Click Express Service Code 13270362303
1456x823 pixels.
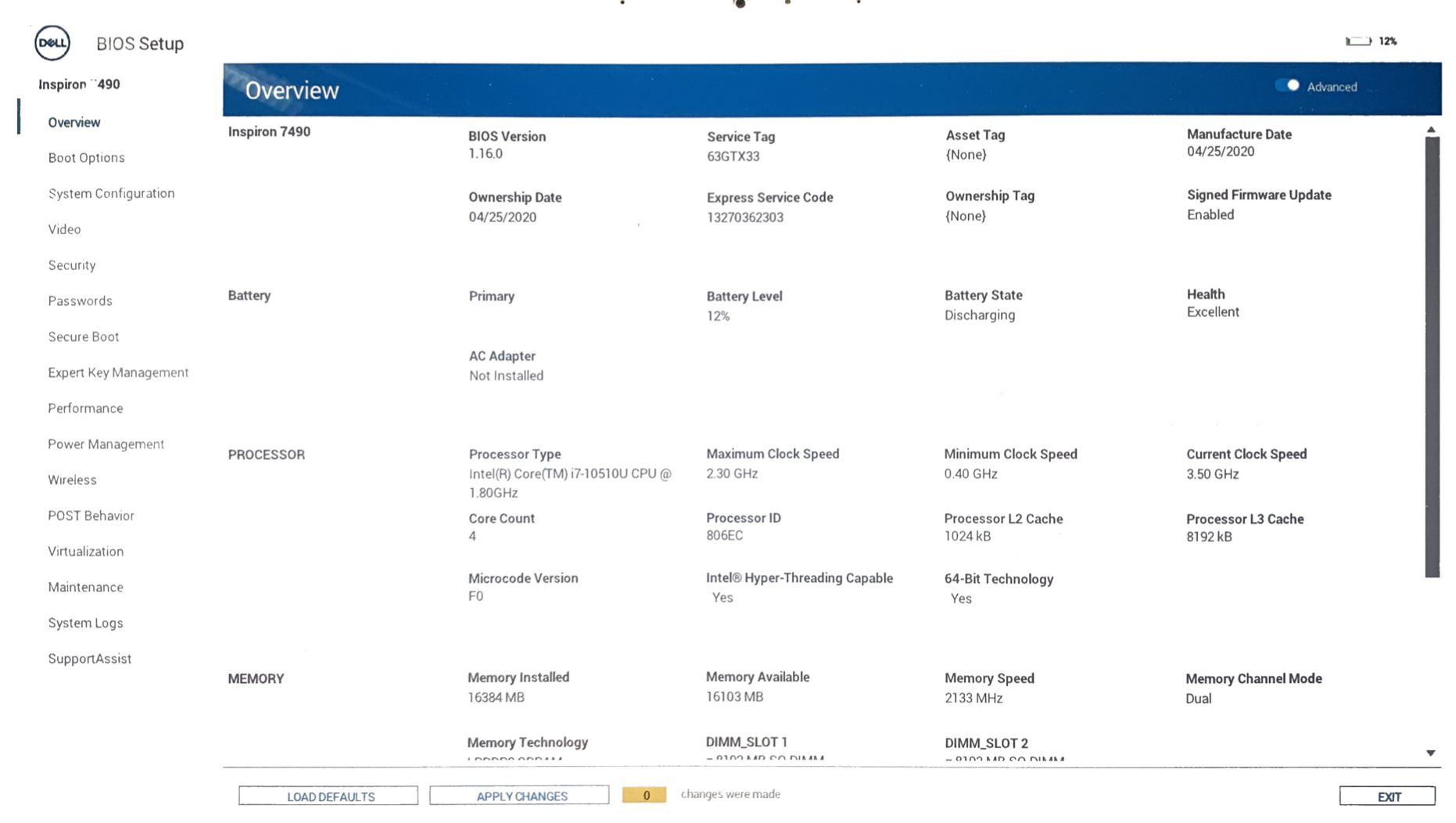pyautogui.click(x=744, y=217)
